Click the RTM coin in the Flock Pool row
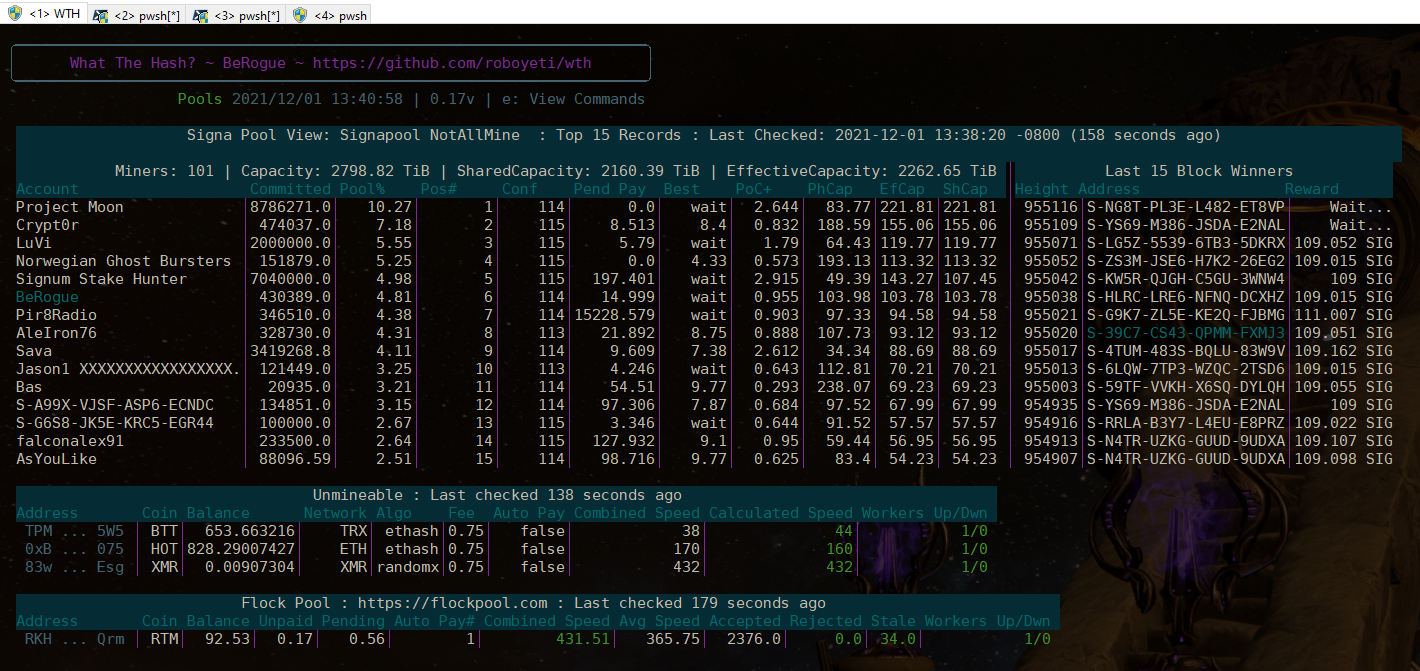The image size is (1420, 671). click(x=159, y=639)
